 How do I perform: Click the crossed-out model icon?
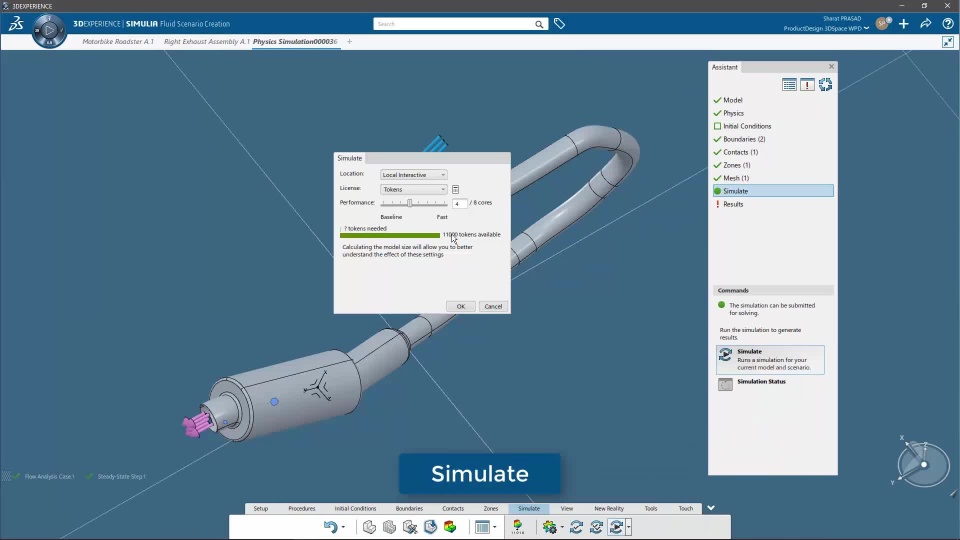click(x=410, y=527)
